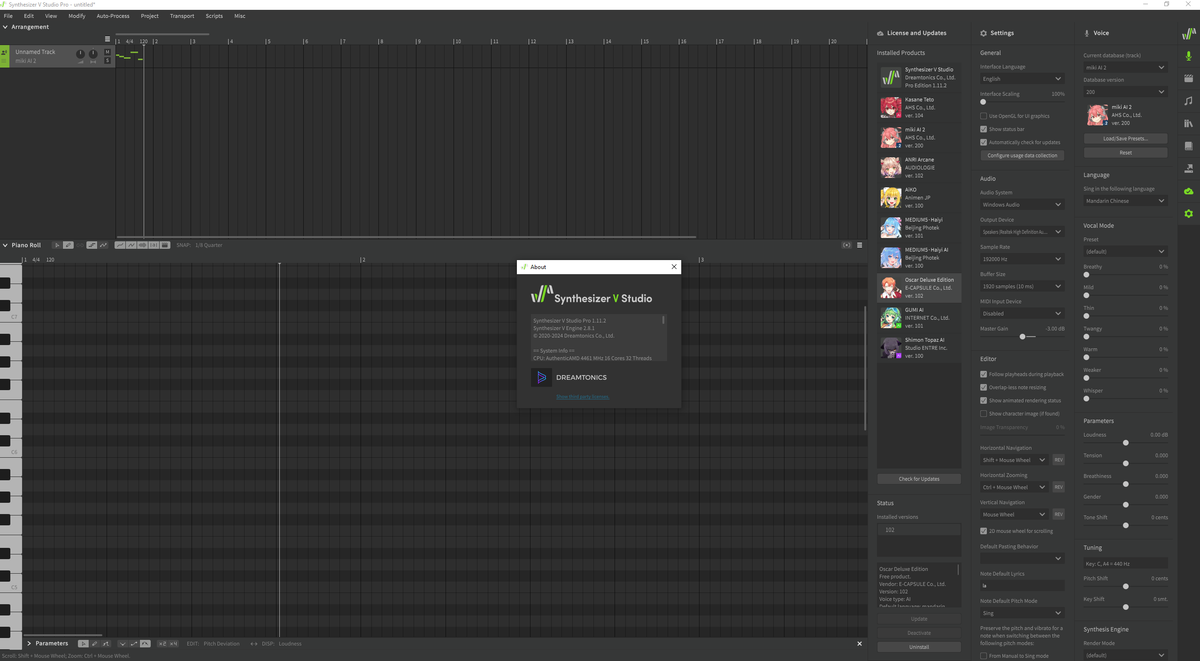Enable Show character image (if found)
Image resolution: width=1200 pixels, height=661 pixels.
coord(984,413)
